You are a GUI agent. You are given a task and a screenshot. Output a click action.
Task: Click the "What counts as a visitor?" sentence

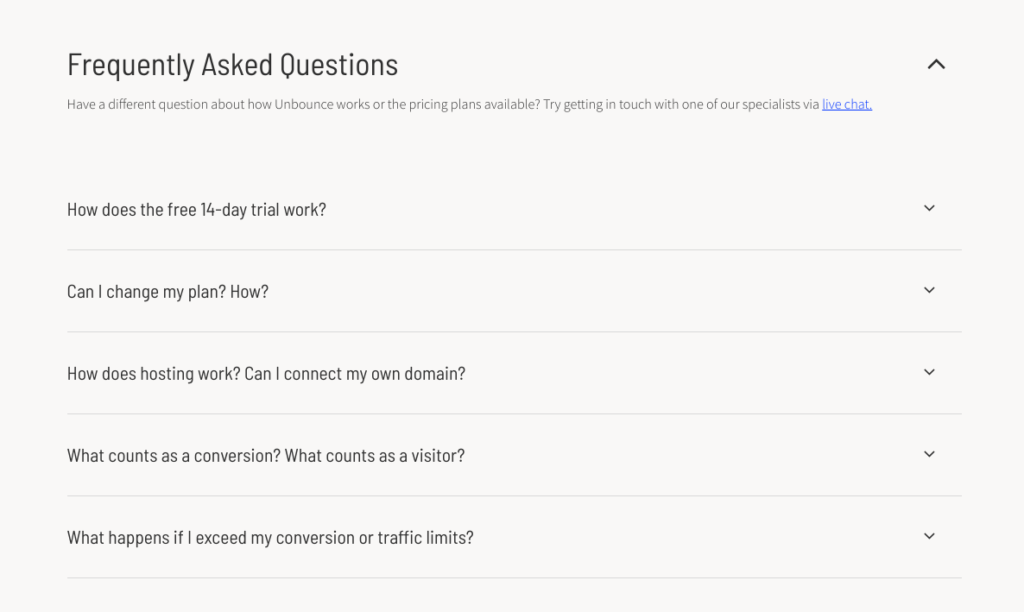[x=375, y=456]
